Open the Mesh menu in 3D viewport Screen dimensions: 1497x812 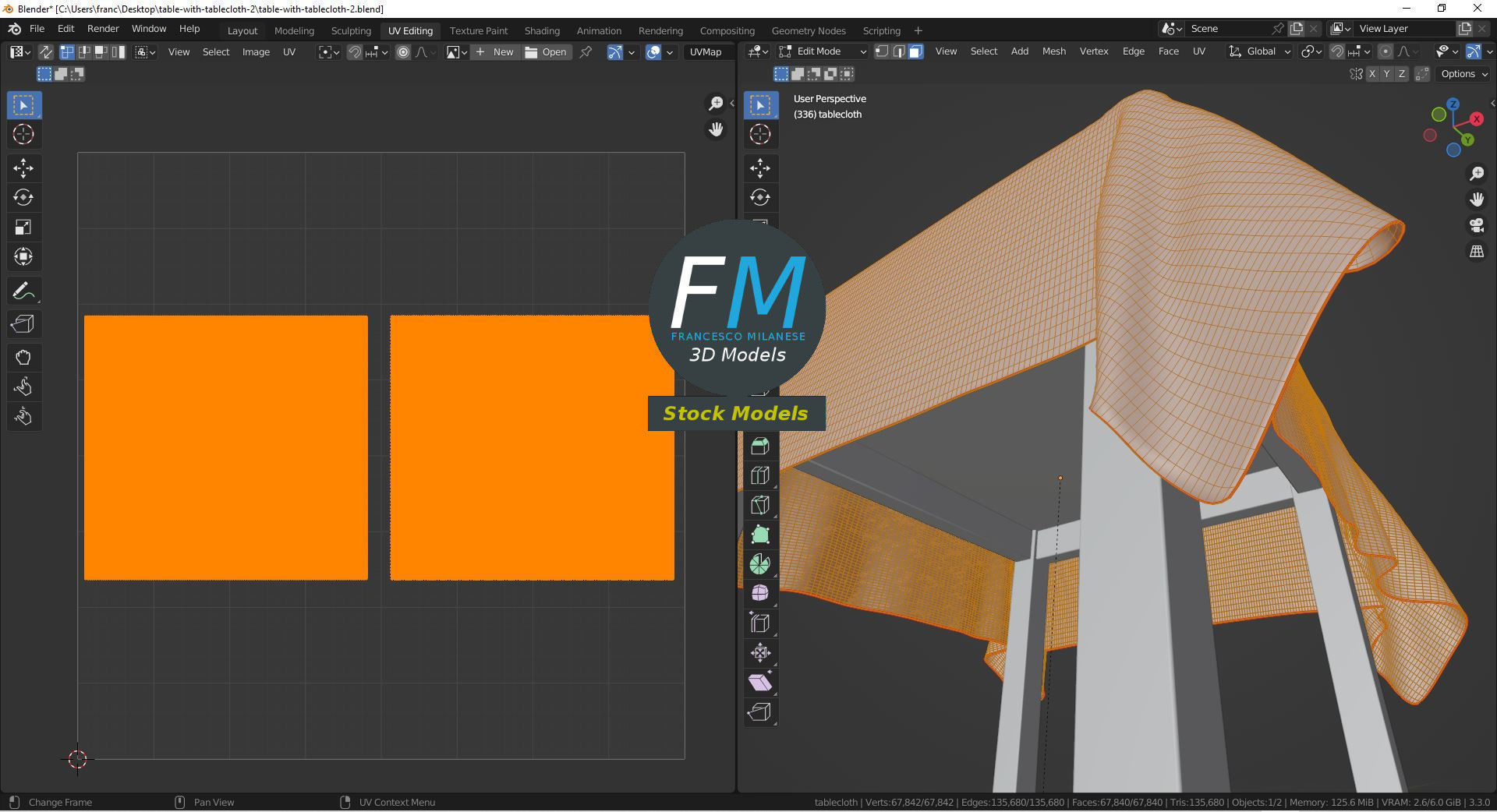point(1053,51)
